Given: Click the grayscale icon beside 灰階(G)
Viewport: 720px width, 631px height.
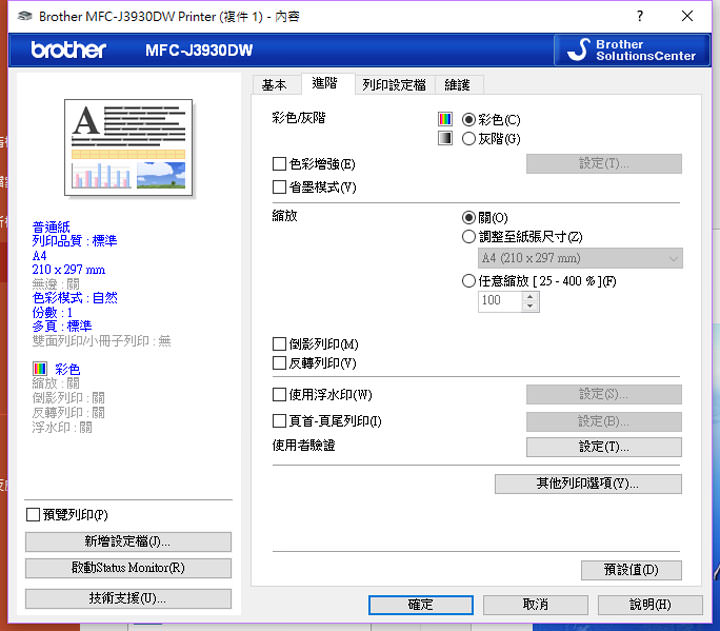Looking at the screenshot, I should click(x=445, y=138).
